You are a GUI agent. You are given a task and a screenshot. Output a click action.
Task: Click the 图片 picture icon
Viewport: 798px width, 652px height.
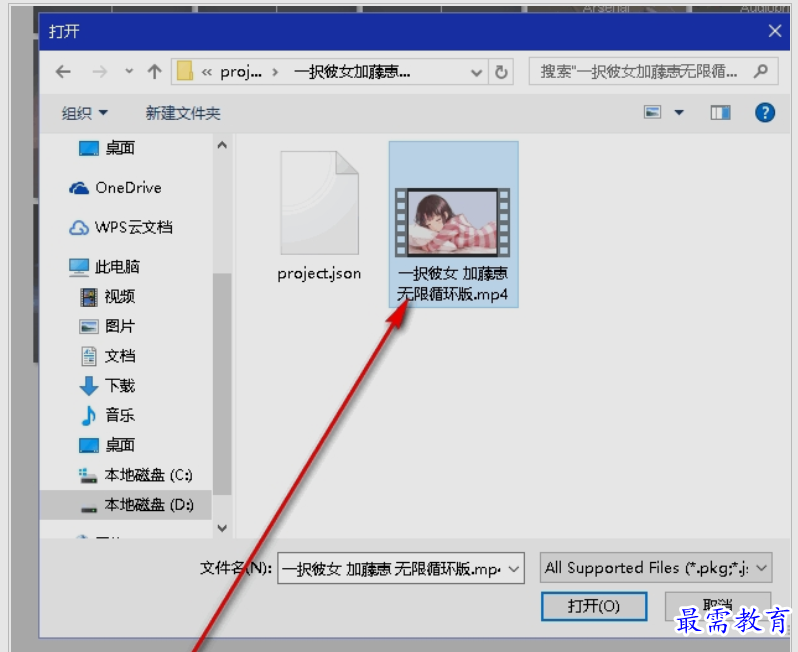click(x=89, y=326)
